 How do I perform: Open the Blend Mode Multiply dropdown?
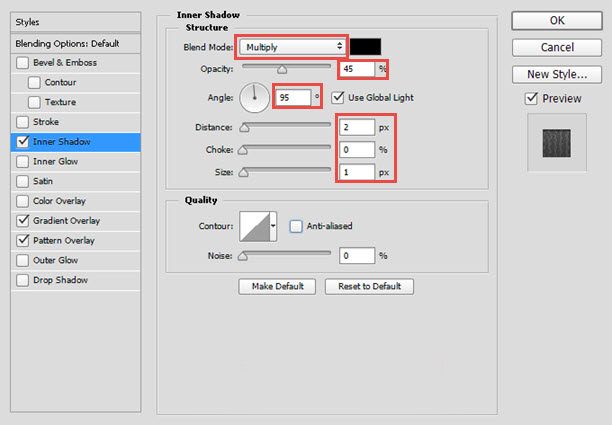coord(292,47)
